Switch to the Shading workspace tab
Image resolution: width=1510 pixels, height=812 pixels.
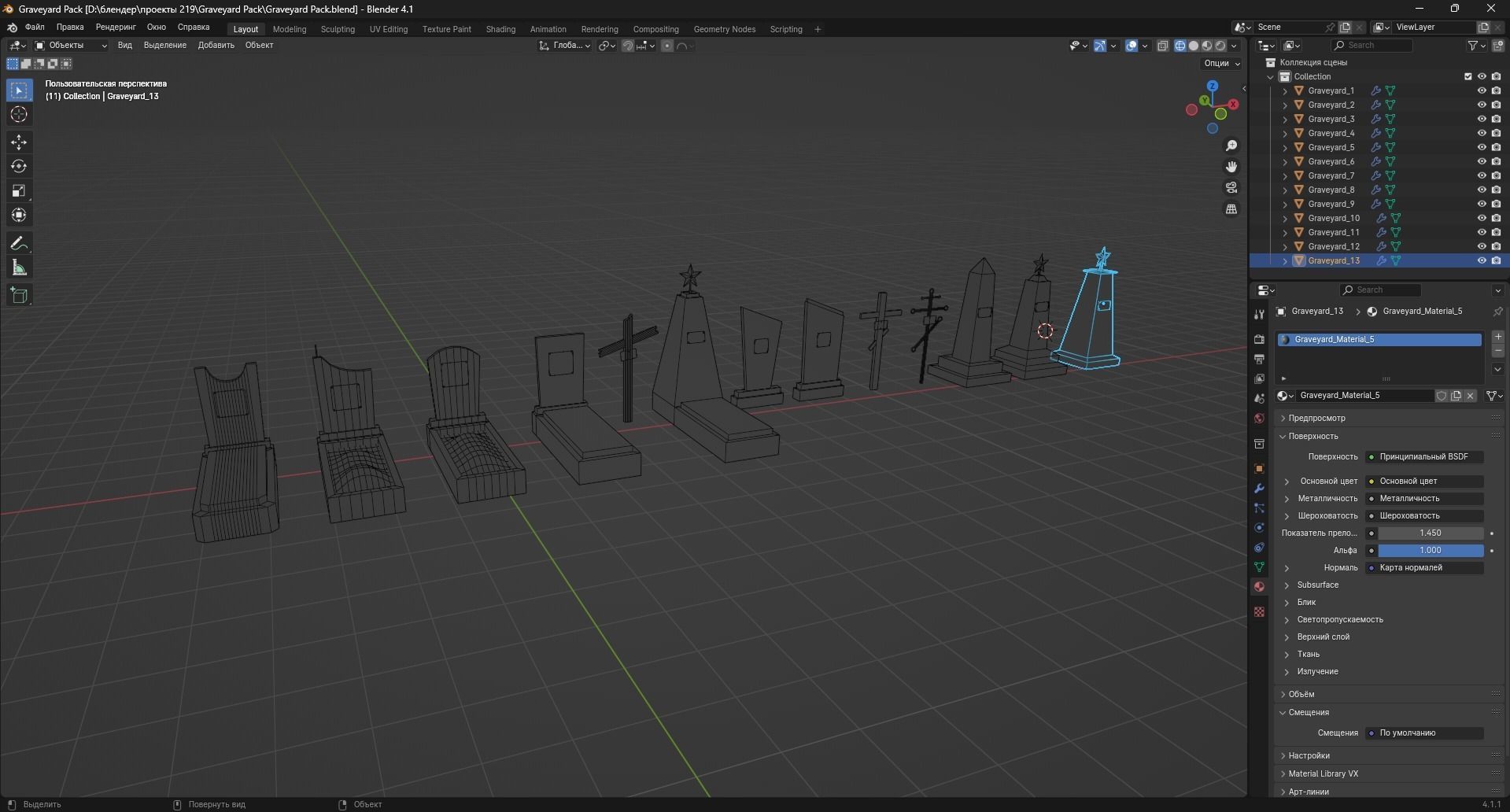click(x=500, y=29)
